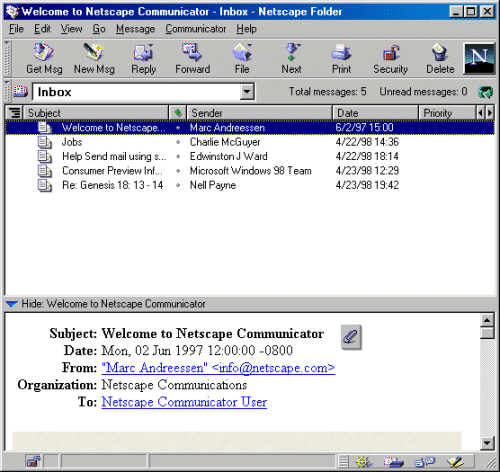The image size is (500, 472).
Task: Click the 4/23/98 19:42 date cell
Action: (367, 185)
